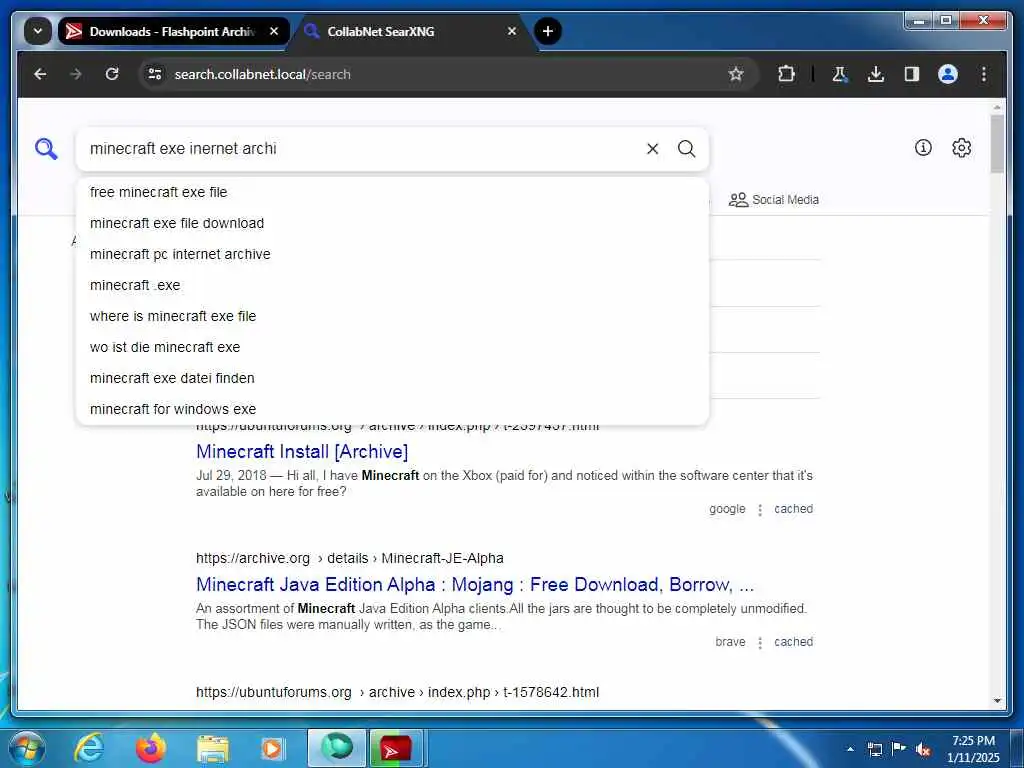Close the CollabNet SearXNG tab
This screenshot has height=768, width=1024.
pos(512,31)
